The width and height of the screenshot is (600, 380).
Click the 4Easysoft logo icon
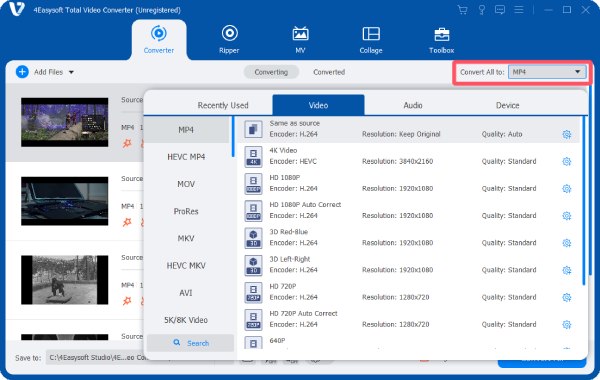point(17,9)
